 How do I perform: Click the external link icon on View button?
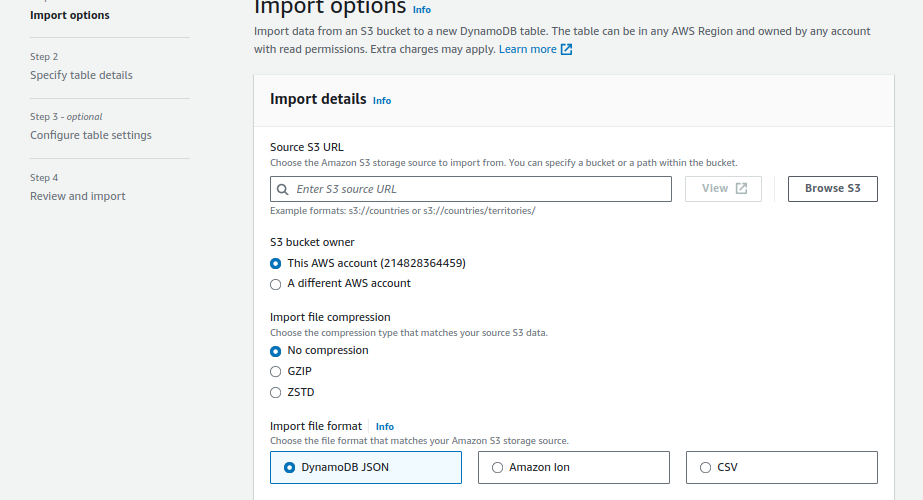[741, 188]
